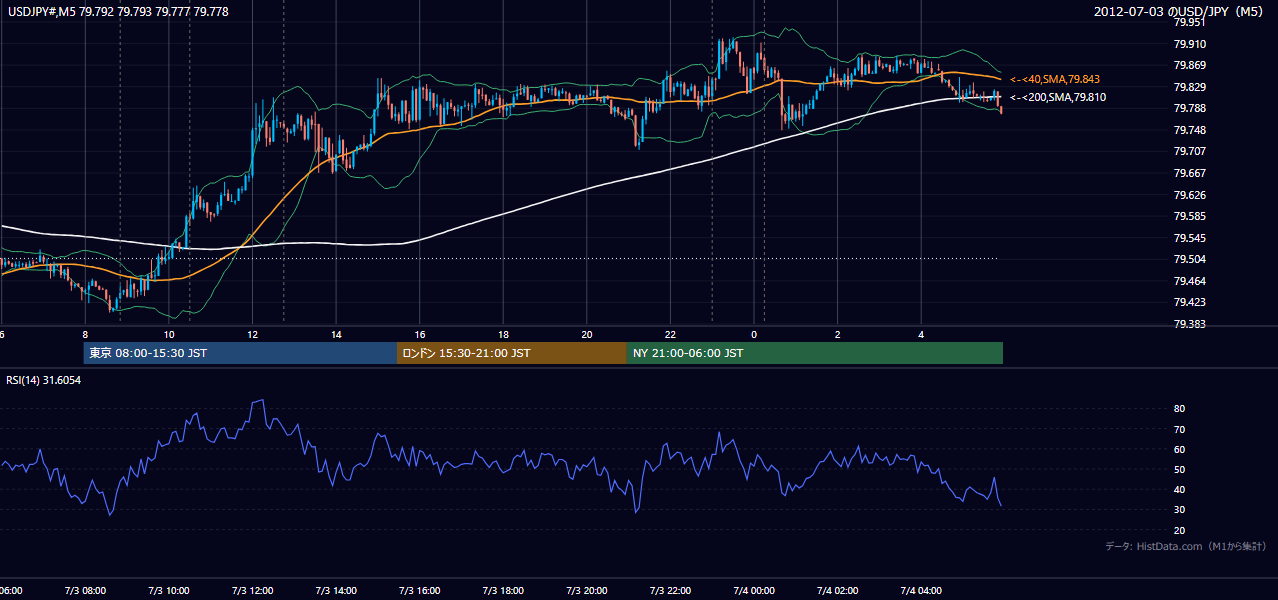The height and width of the screenshot is (600, 1278).
Task: Click the London 15:30-21:00 JST session bar
Action: (512, 353)
